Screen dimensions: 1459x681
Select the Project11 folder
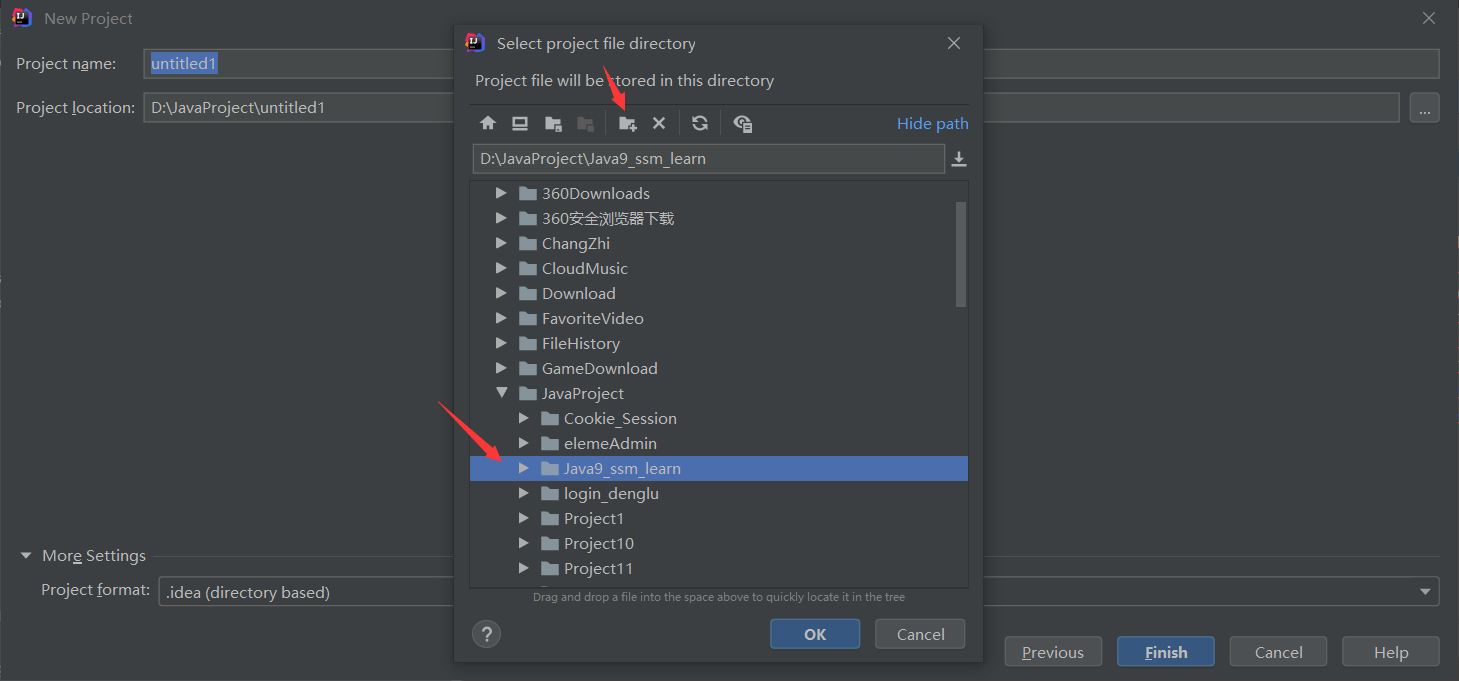(x=598, y=568)
